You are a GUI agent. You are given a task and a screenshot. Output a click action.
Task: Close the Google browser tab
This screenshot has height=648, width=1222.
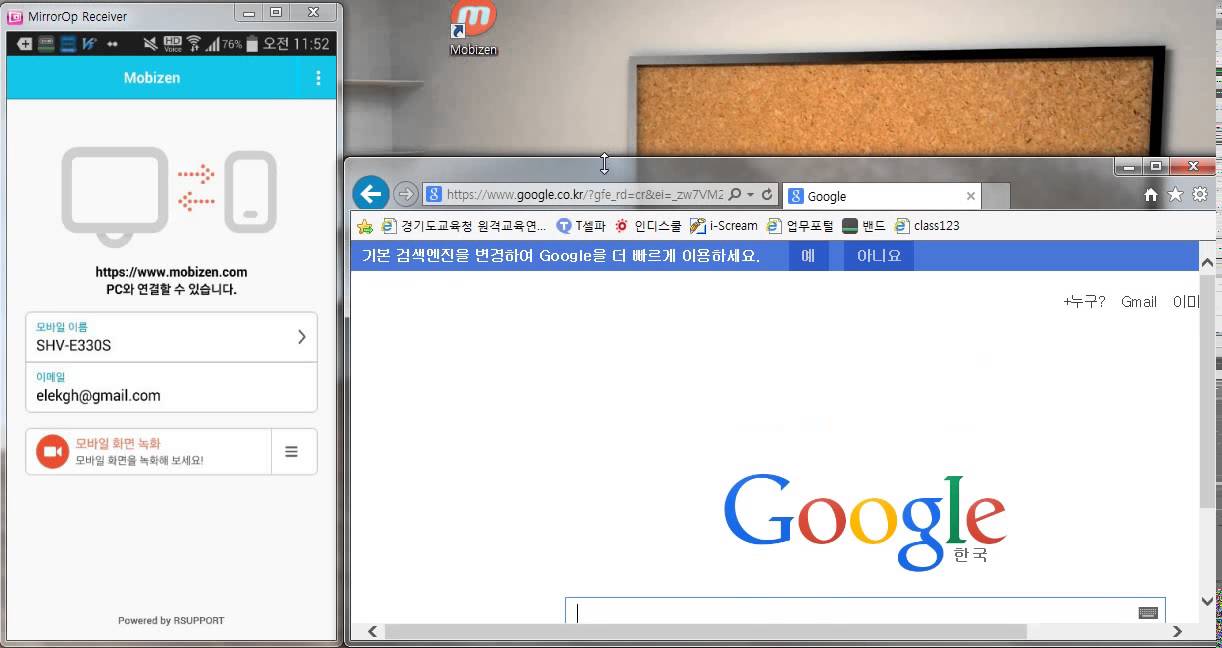(x=970, y=196)
